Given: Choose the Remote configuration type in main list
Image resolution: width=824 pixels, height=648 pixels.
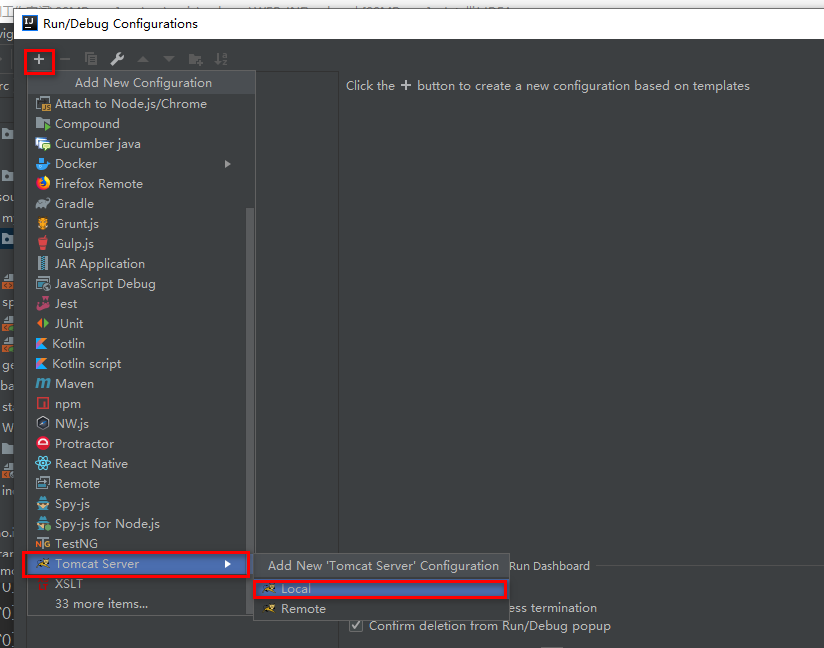Looking at the screenshot, I should (x=138, y=484).
